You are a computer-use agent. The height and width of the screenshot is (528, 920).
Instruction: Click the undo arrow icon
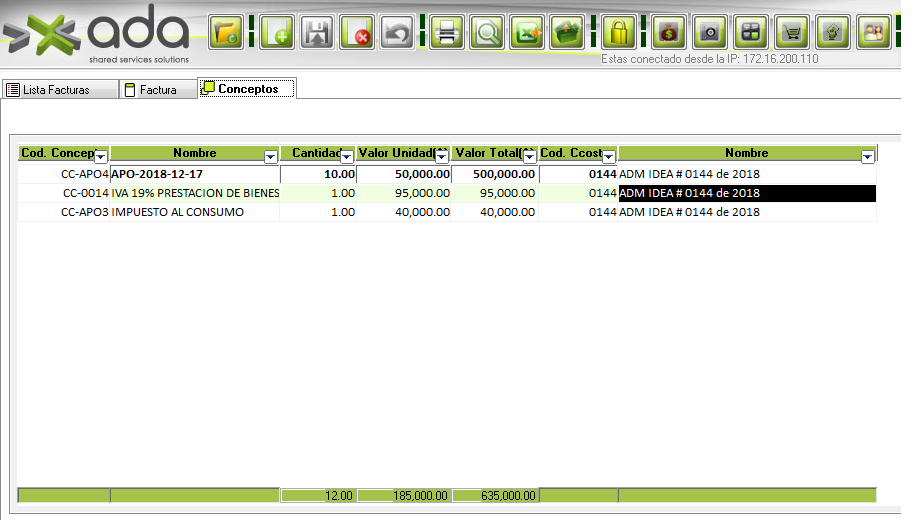coord(397,32)
